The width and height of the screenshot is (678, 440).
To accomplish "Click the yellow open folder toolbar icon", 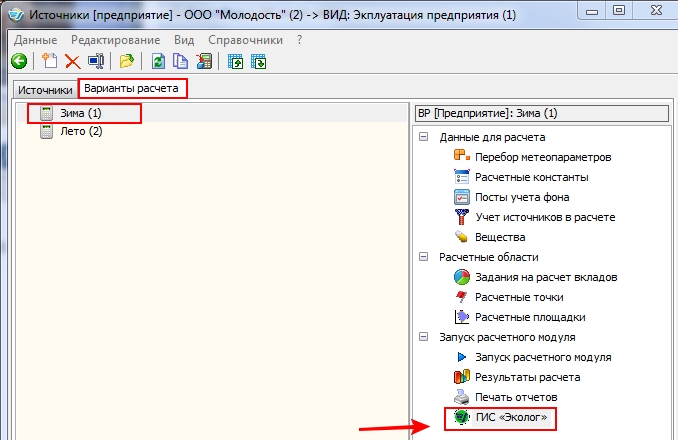I will 127,62.
